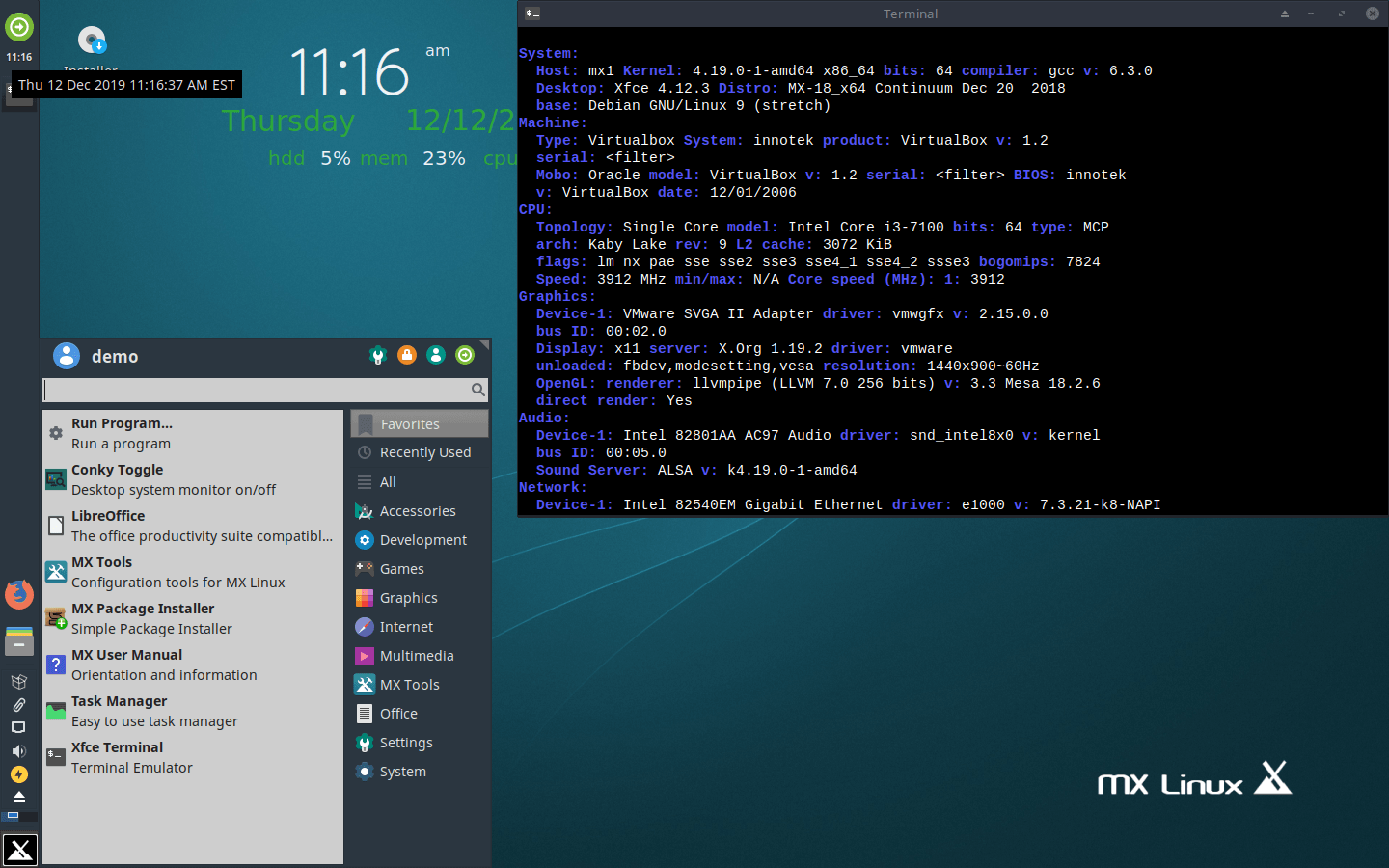This screenshot has width=1389, height=868.
Task: Open the Graphics category
Action: [420, 598]
